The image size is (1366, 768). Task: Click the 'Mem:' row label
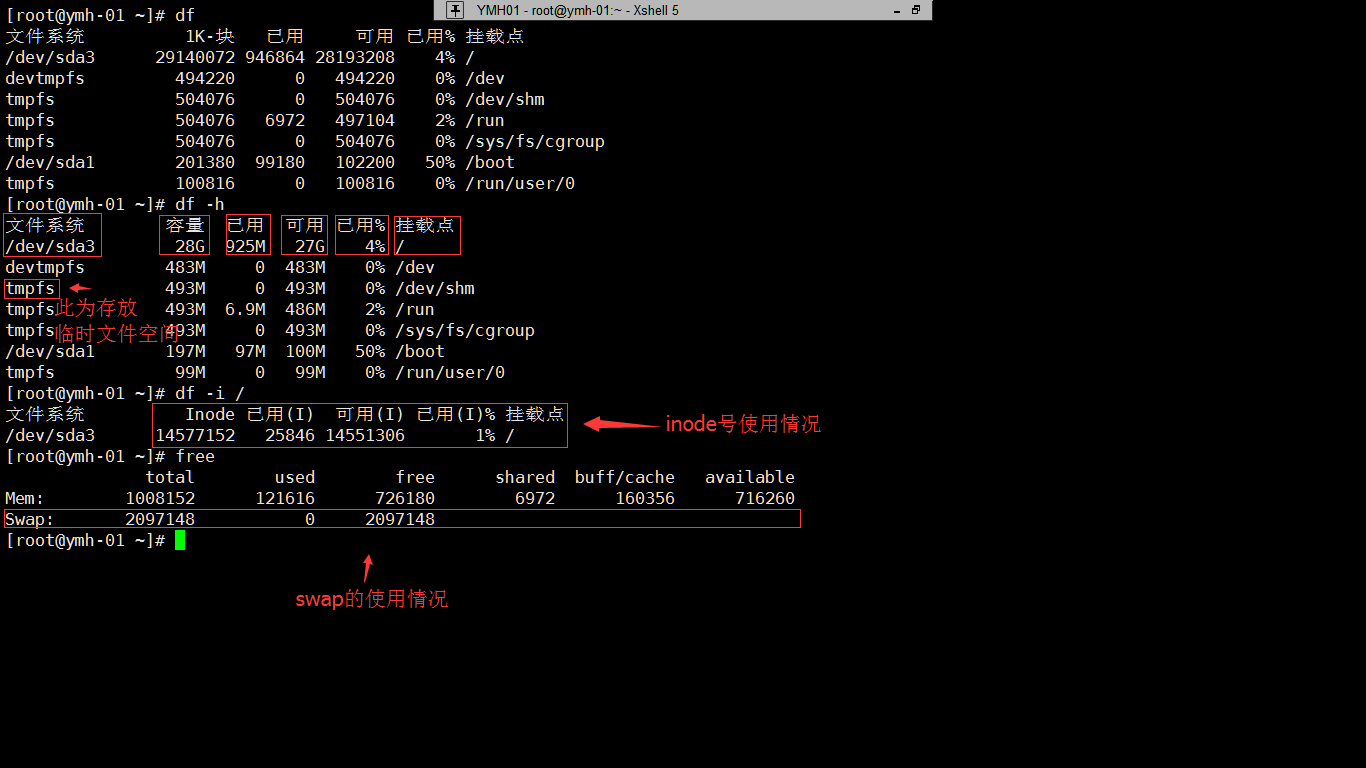[x=25, y=498]
